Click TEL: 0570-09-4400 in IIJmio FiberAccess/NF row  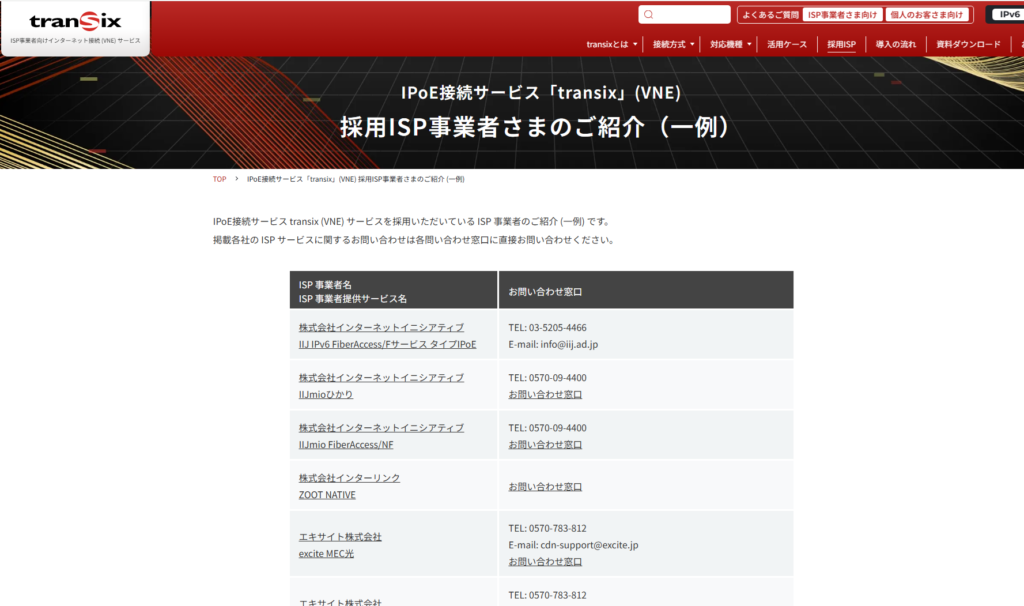(x=547, y=428)
